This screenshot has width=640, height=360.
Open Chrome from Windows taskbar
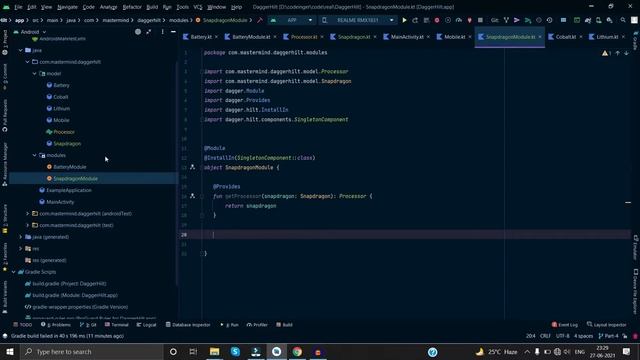click(x=297, y=351)
